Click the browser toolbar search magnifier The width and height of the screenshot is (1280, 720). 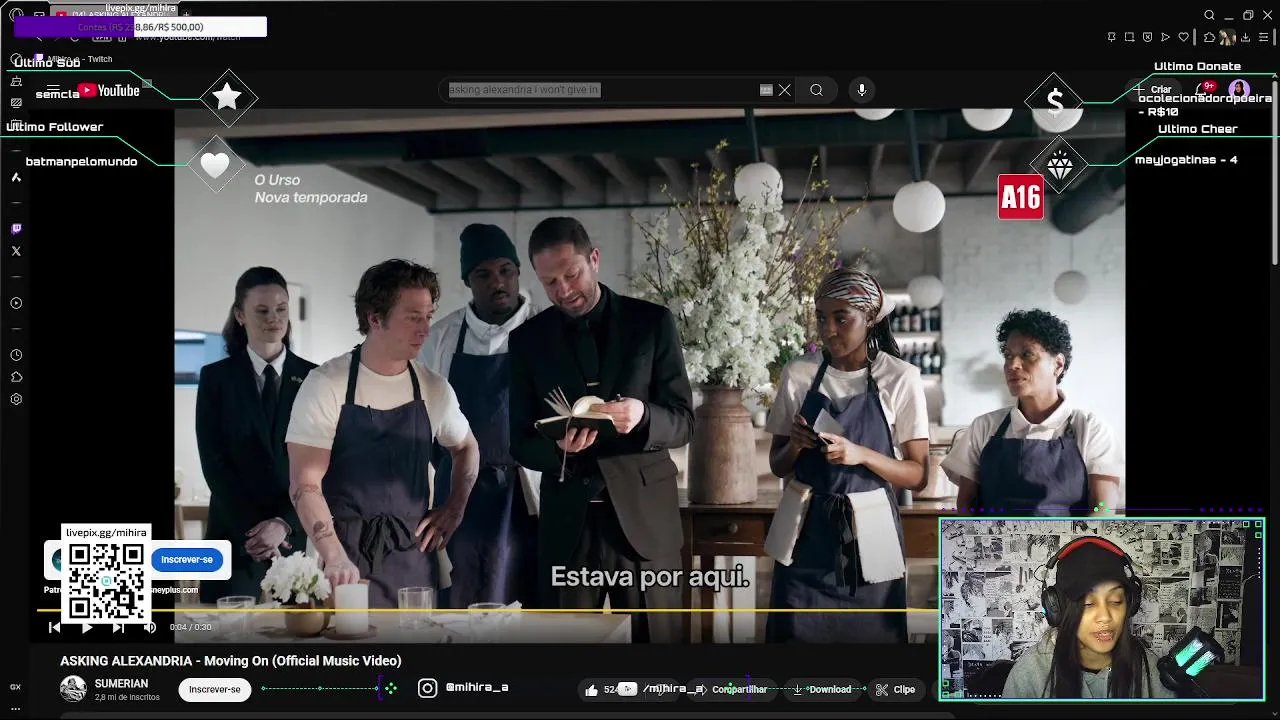point(1209,15)
